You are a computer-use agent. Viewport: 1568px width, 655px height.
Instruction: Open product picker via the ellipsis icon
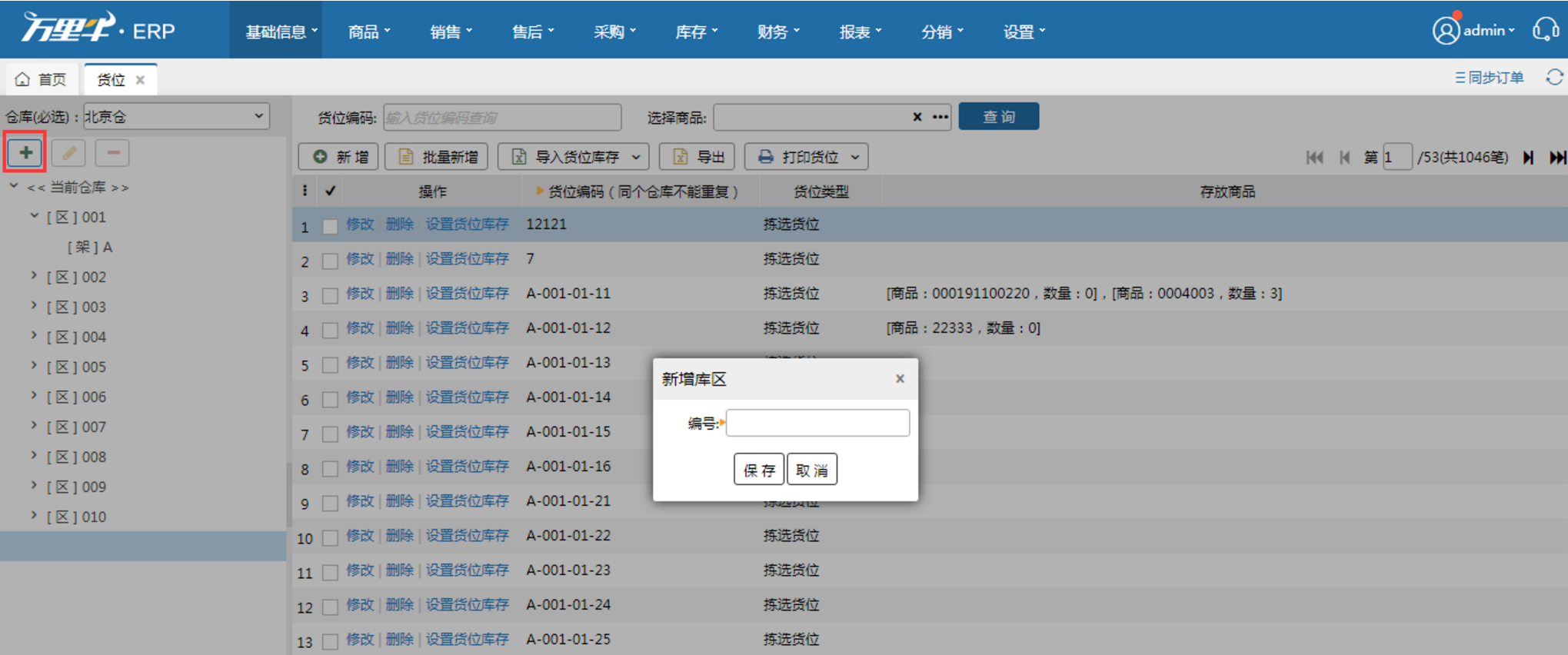click(x=940, y=117)
